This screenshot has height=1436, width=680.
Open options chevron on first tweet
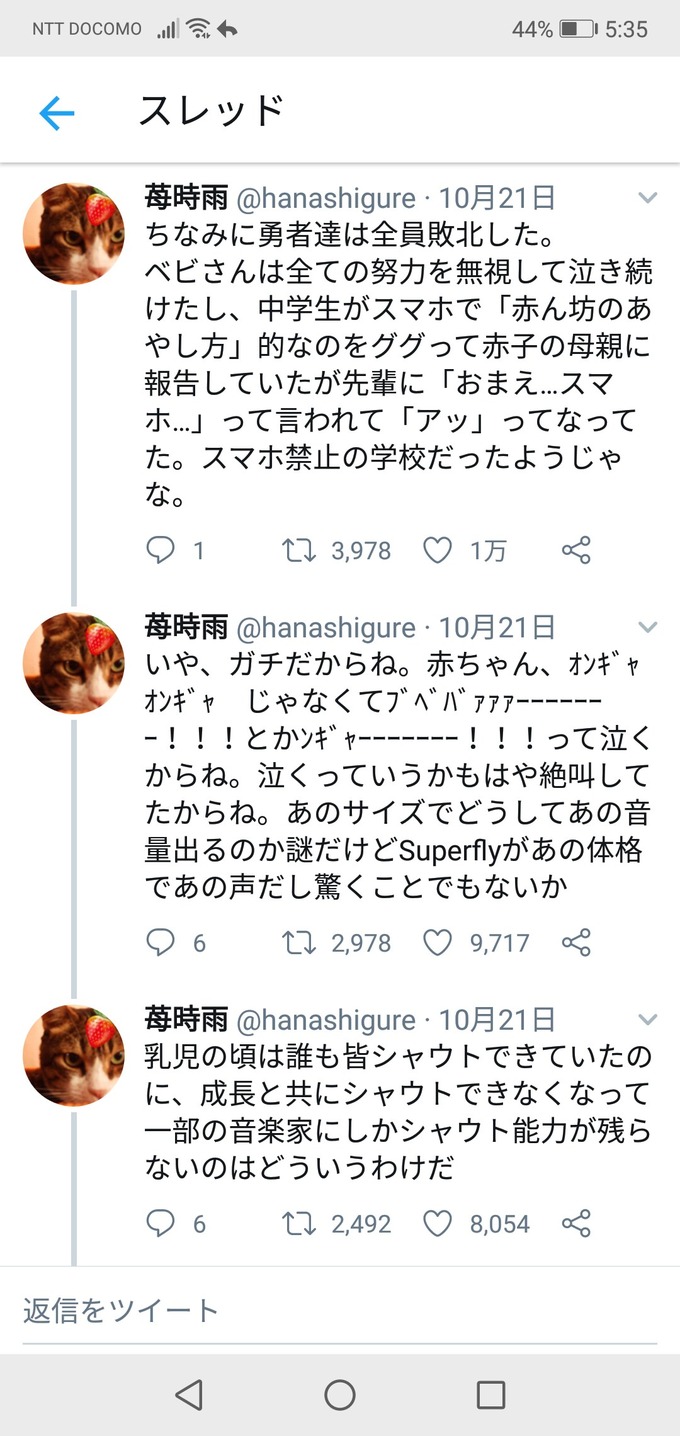point(648,198)
